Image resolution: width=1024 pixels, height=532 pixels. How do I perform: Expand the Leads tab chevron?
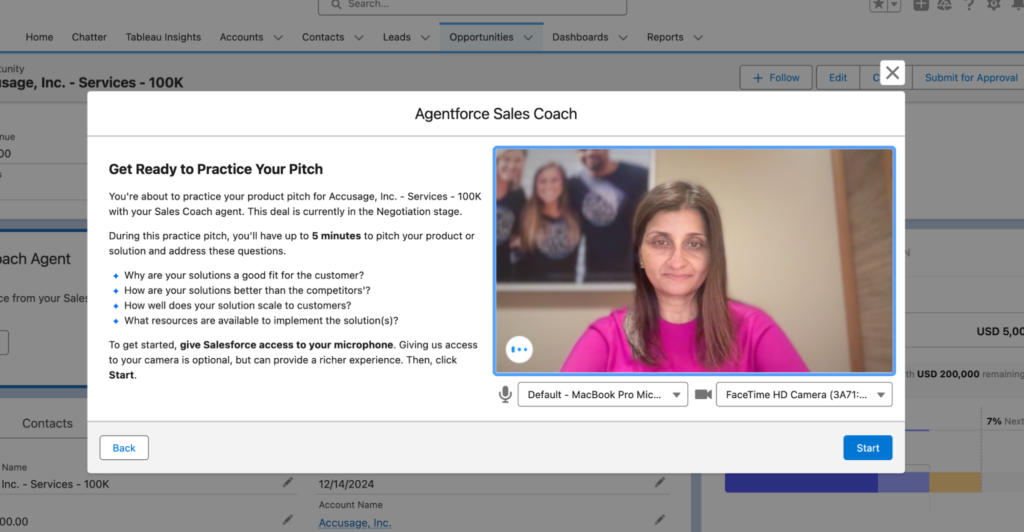click(x=425, y=38)
